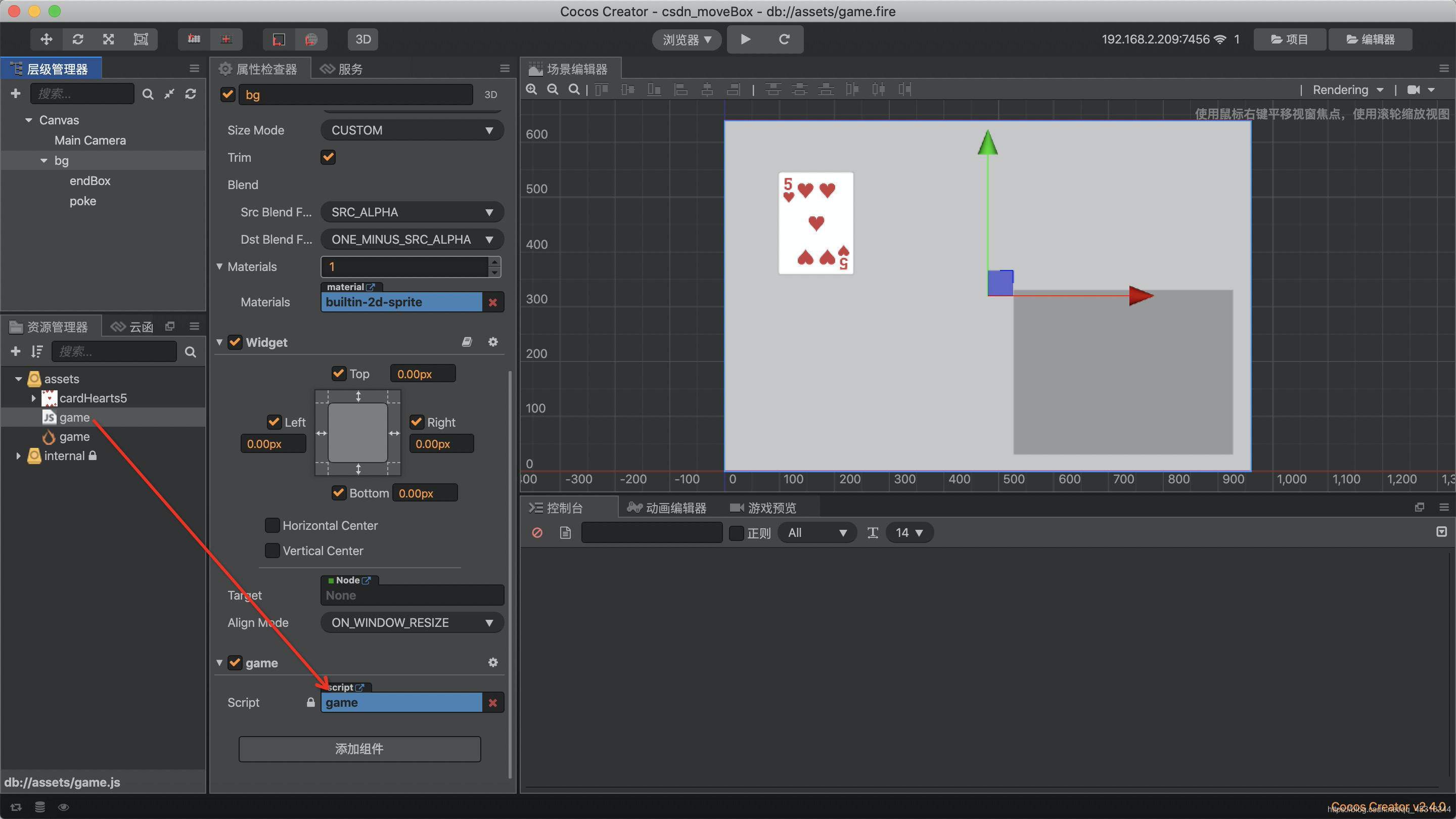Drag the font size input field value

click(x=901, y=532)
